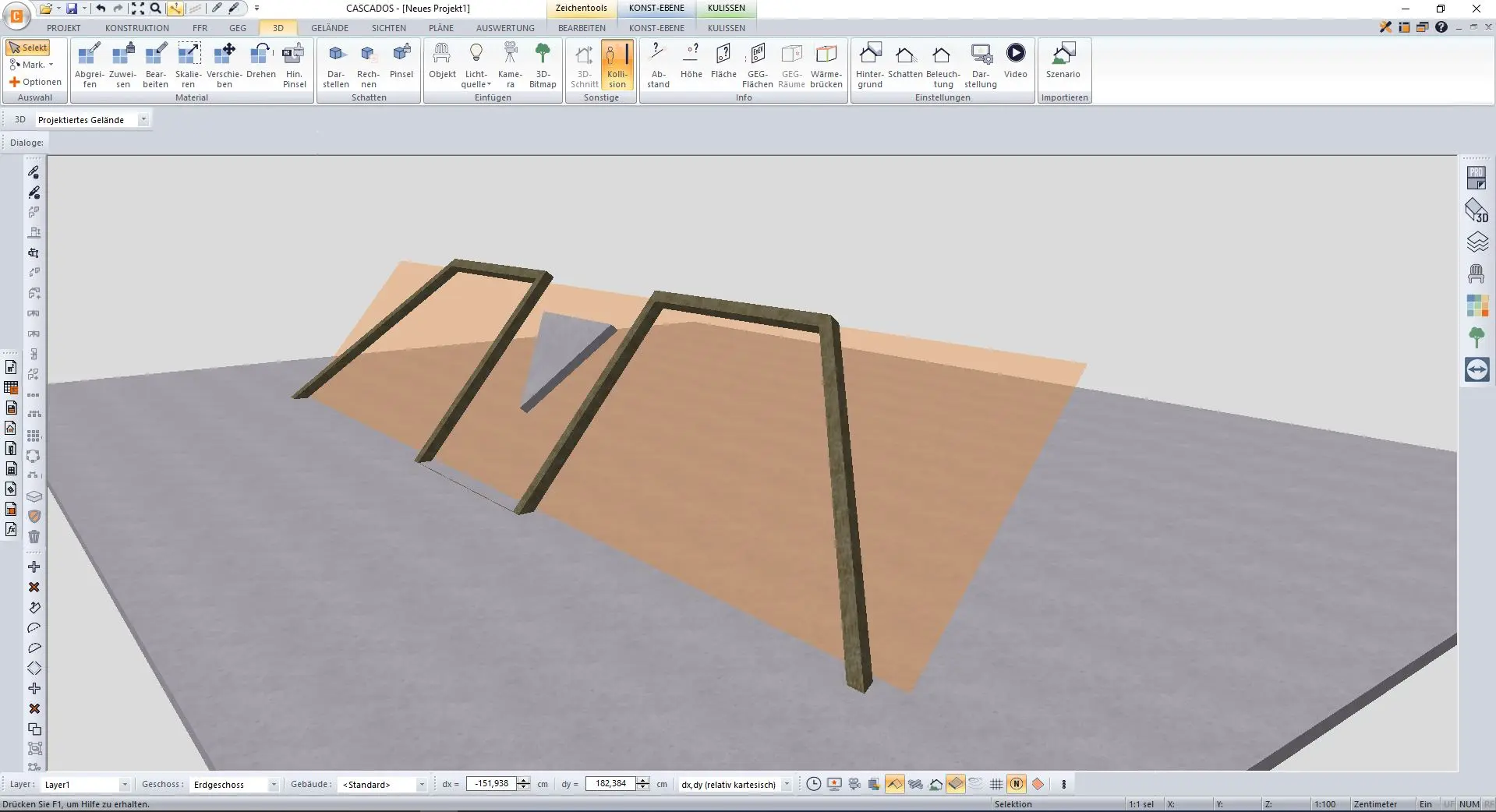Click Zentimeter unit in status bar

[x=1375, y=804]
